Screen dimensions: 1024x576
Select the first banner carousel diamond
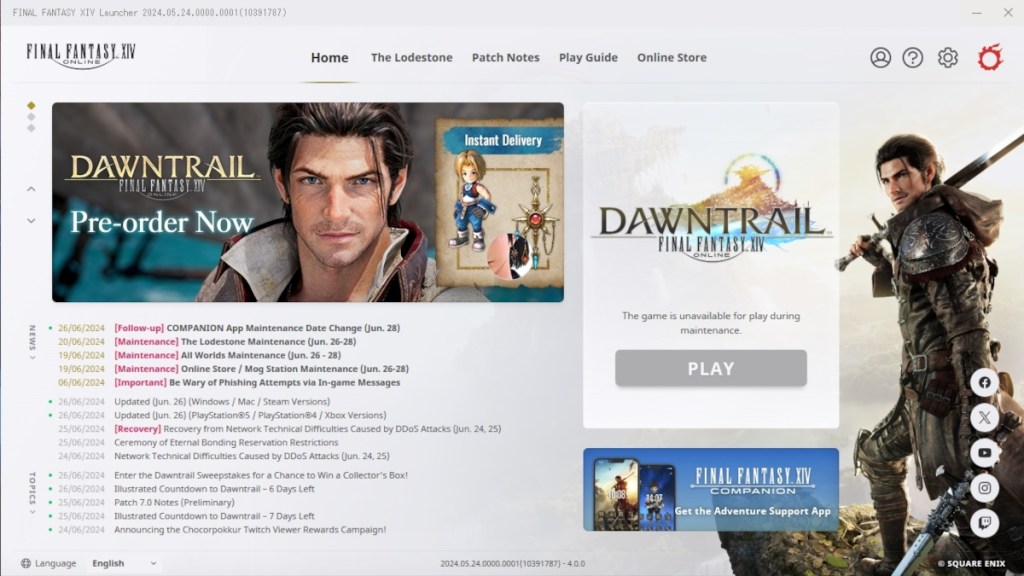click(x=30, y=103)
